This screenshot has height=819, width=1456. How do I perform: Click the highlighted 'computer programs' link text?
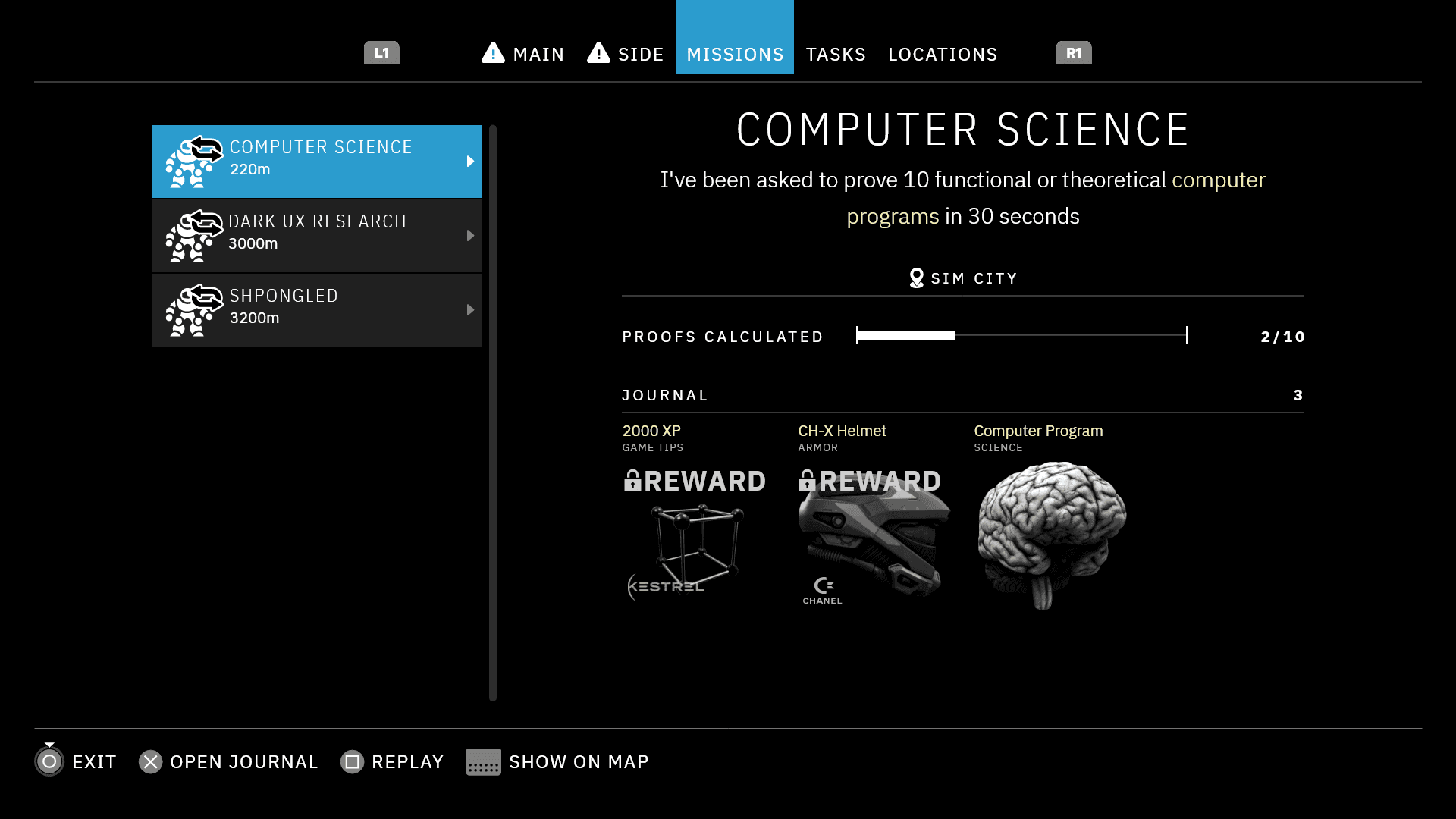point(1219,180)
